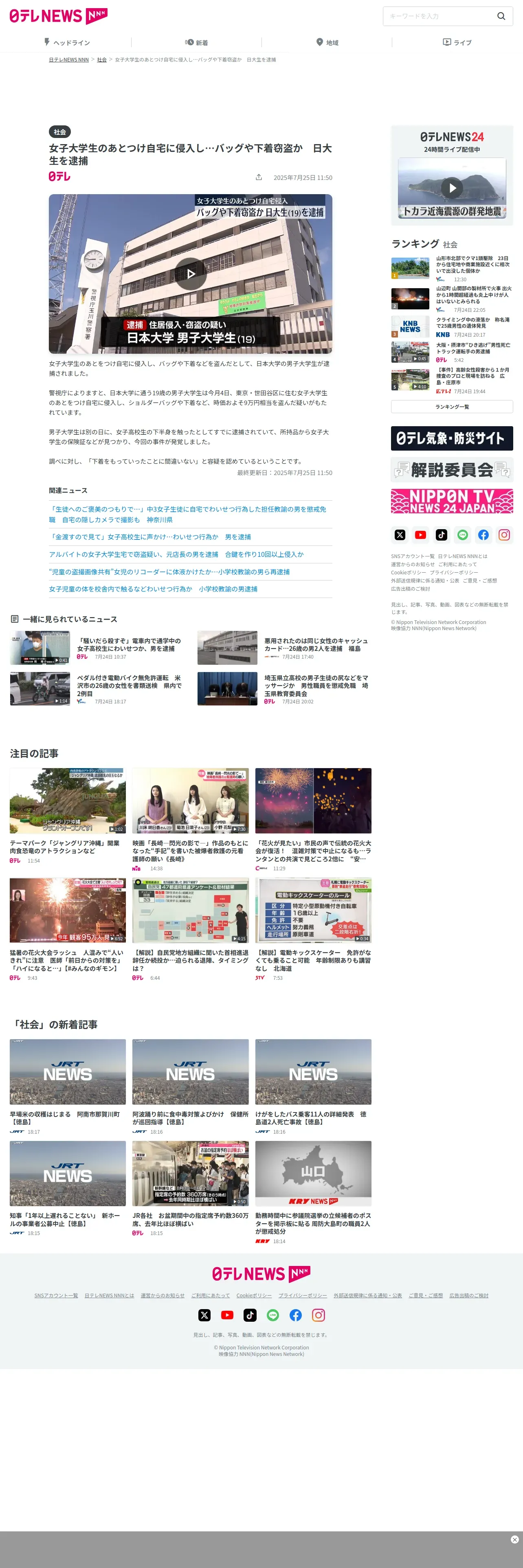Image resolution: width=523 pixels, height=1568 pixels.
Task: Open the ライブ tab
Action: tap(457, 43)
